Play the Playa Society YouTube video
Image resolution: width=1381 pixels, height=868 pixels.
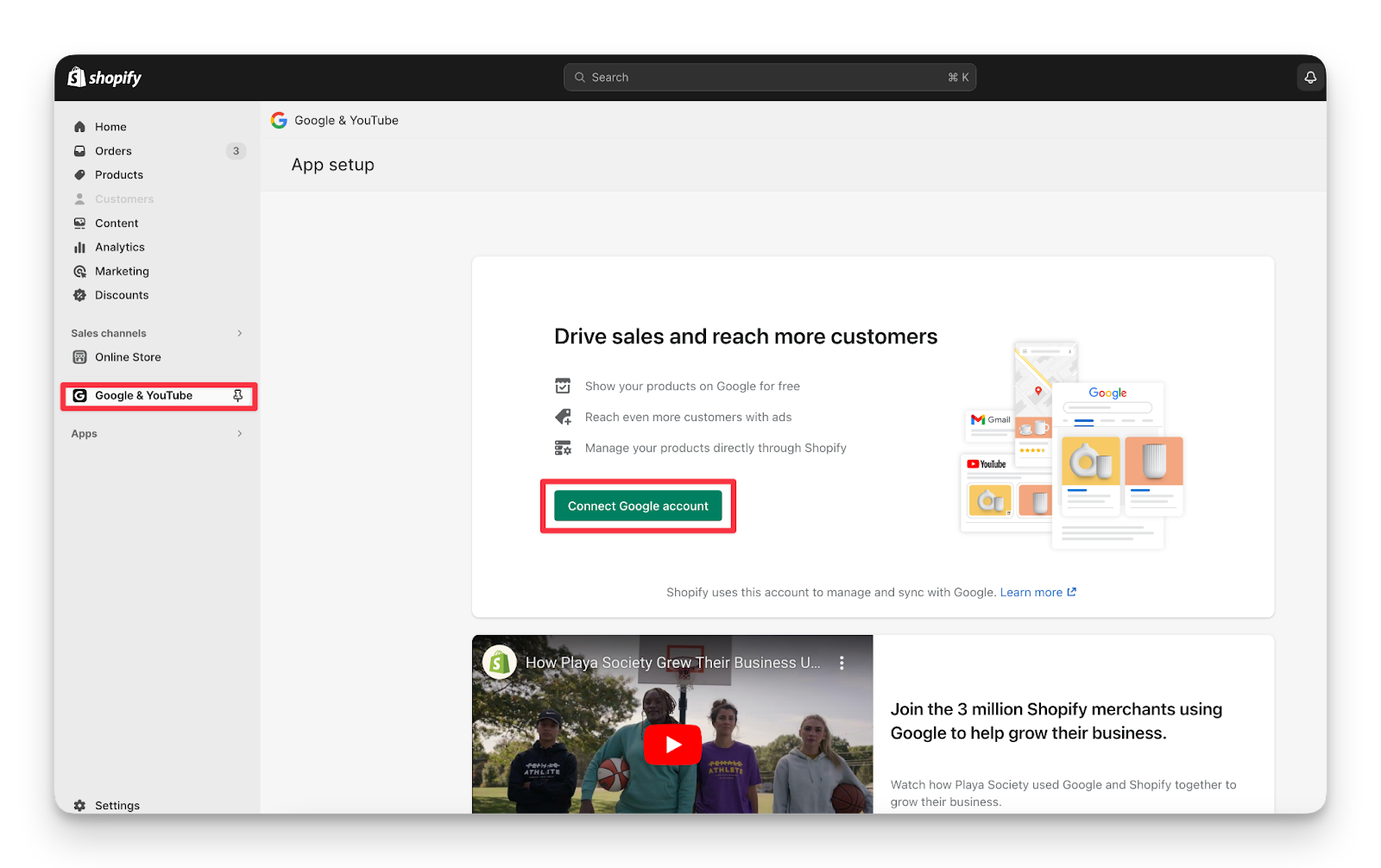click(672, 745)
